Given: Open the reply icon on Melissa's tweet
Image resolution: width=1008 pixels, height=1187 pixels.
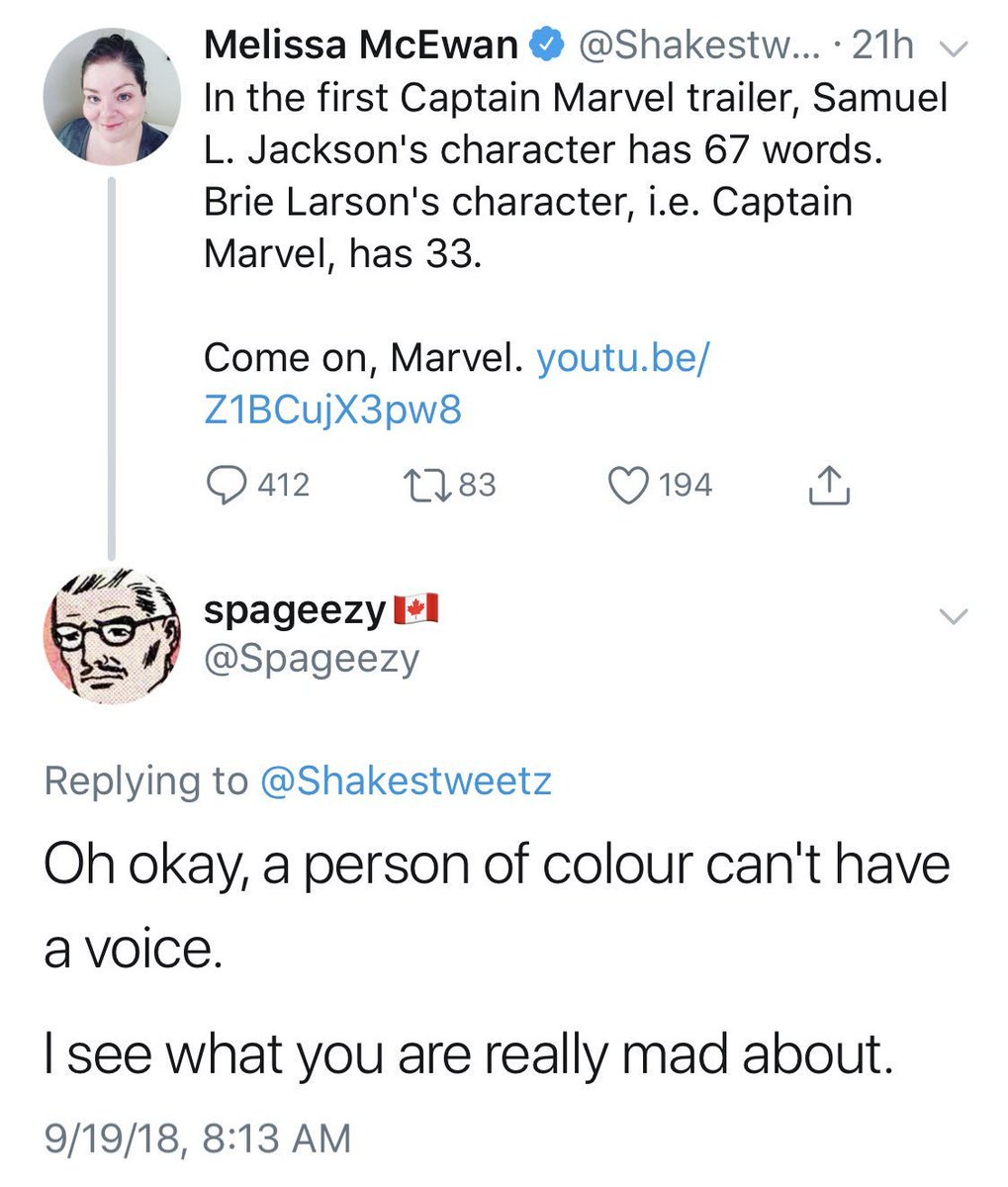Looking at the screenshot, I should pos(228,485).
